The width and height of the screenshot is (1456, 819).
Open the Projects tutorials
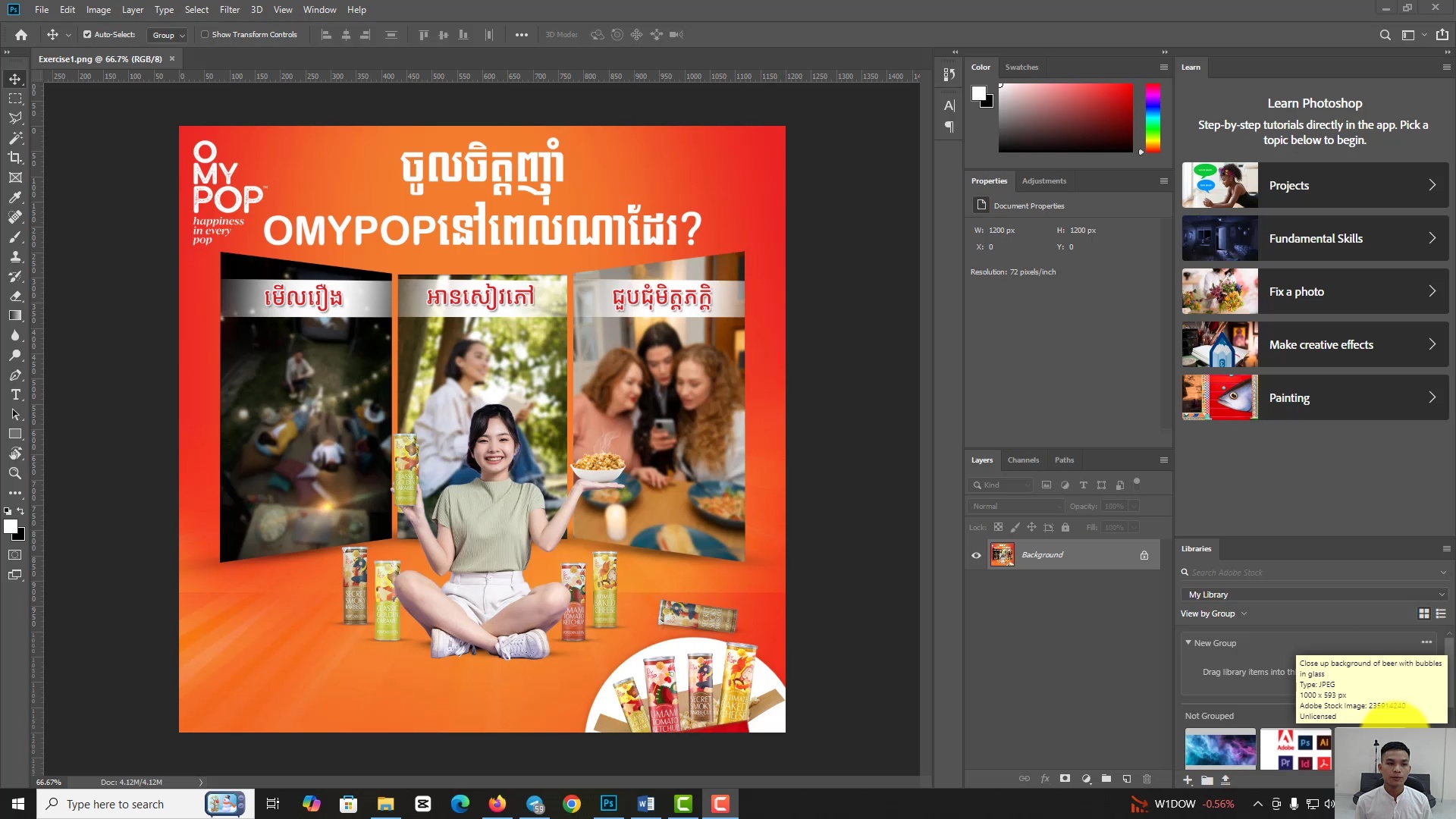pyautogui.click(x=1315, y=185)
